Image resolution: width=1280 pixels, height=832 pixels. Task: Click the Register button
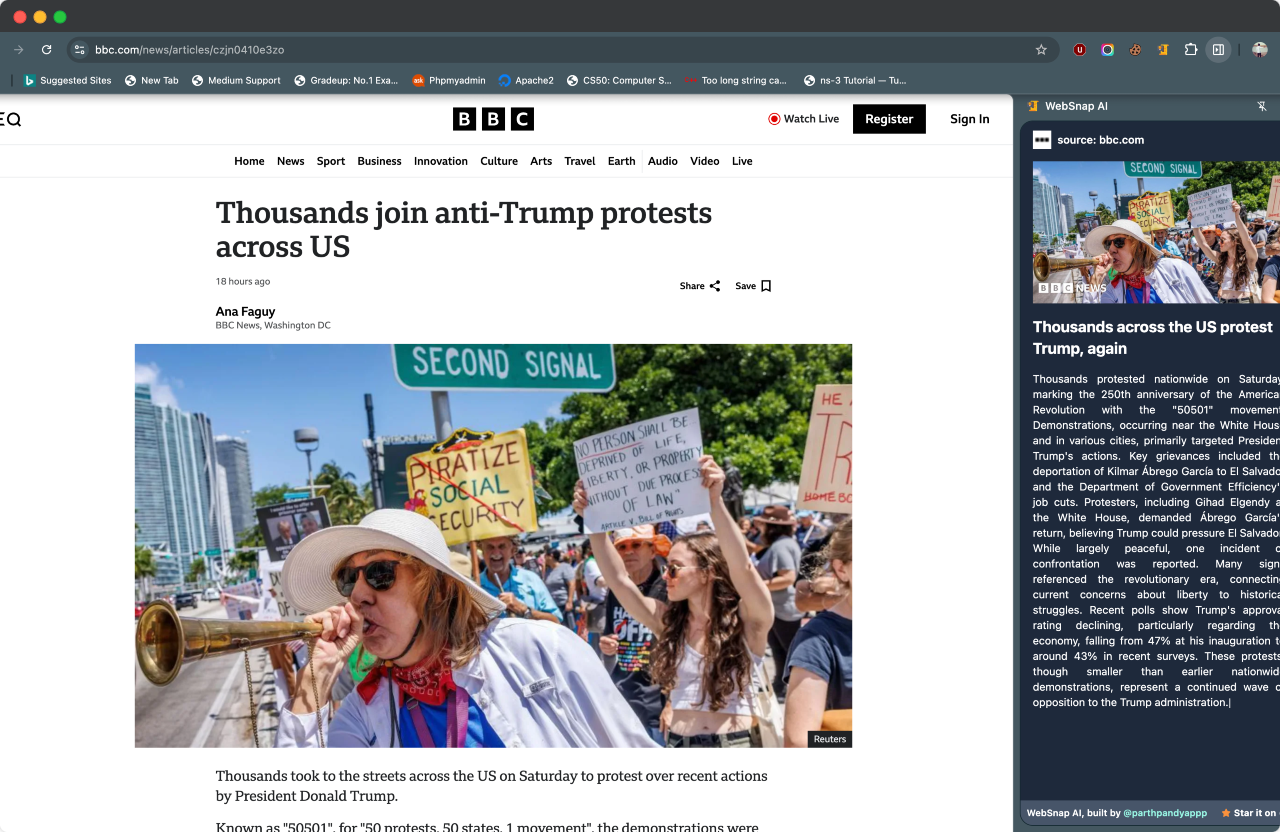tap(889, 119)
